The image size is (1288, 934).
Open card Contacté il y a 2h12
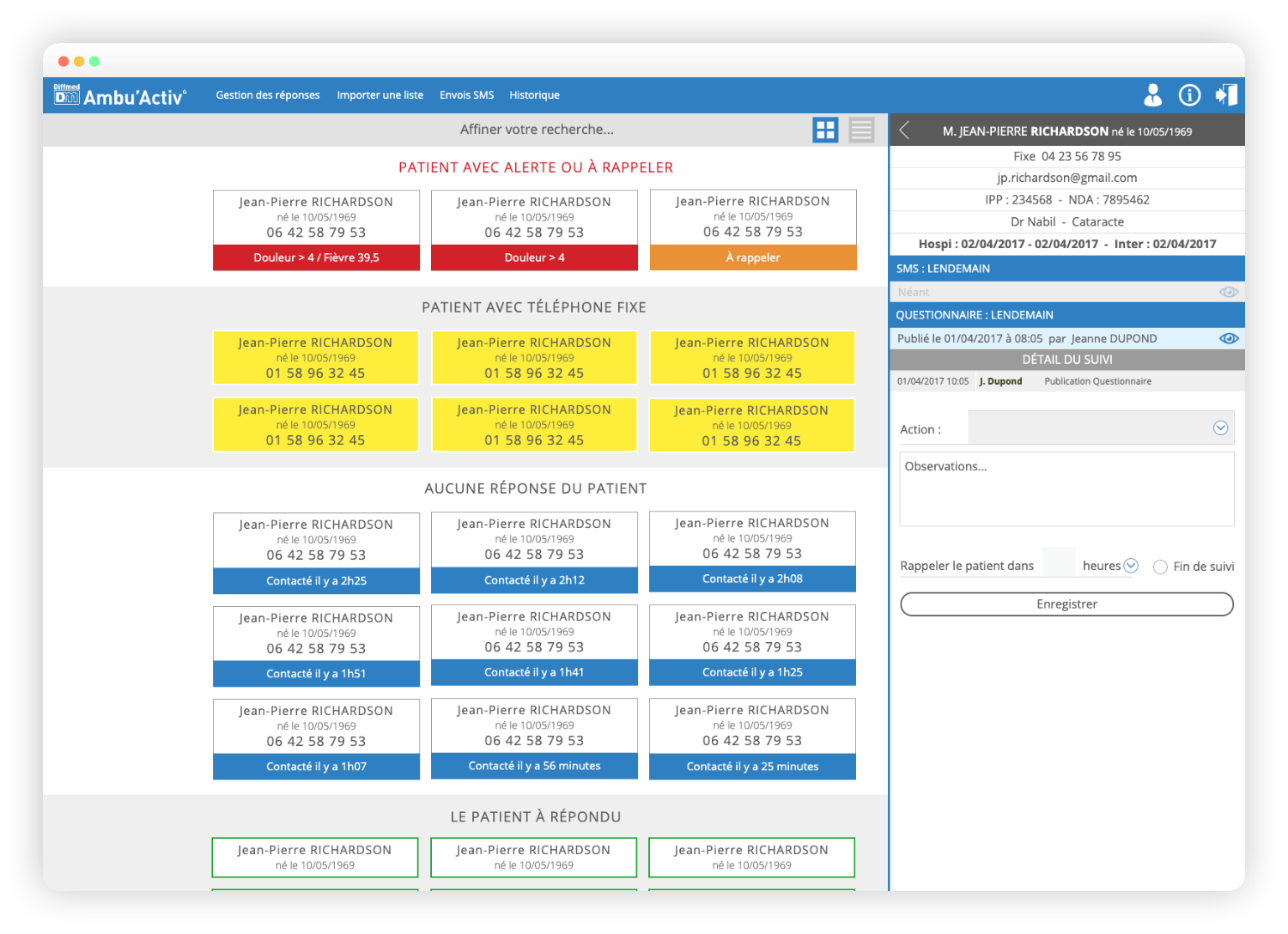click(x=534, y=552)
